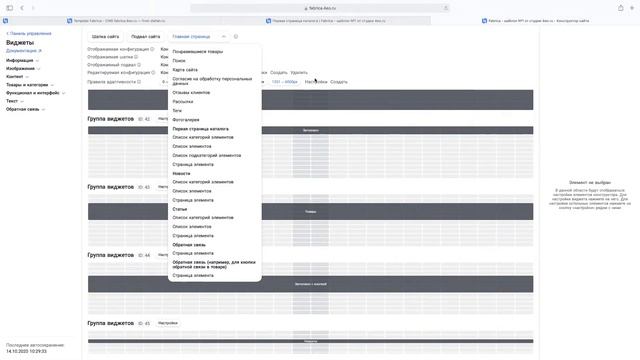Select Отзывы клиентов page option
Viewport: 640px width, 360px height.
click(x=191, y=93)
